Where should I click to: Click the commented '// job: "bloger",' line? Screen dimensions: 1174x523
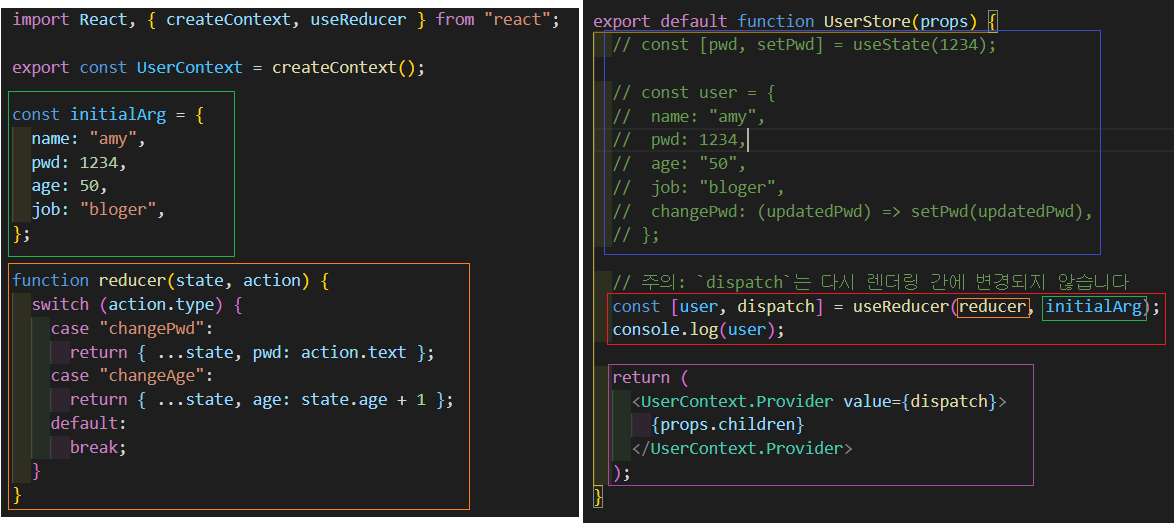pyautogui.click(x=699, y=187)
